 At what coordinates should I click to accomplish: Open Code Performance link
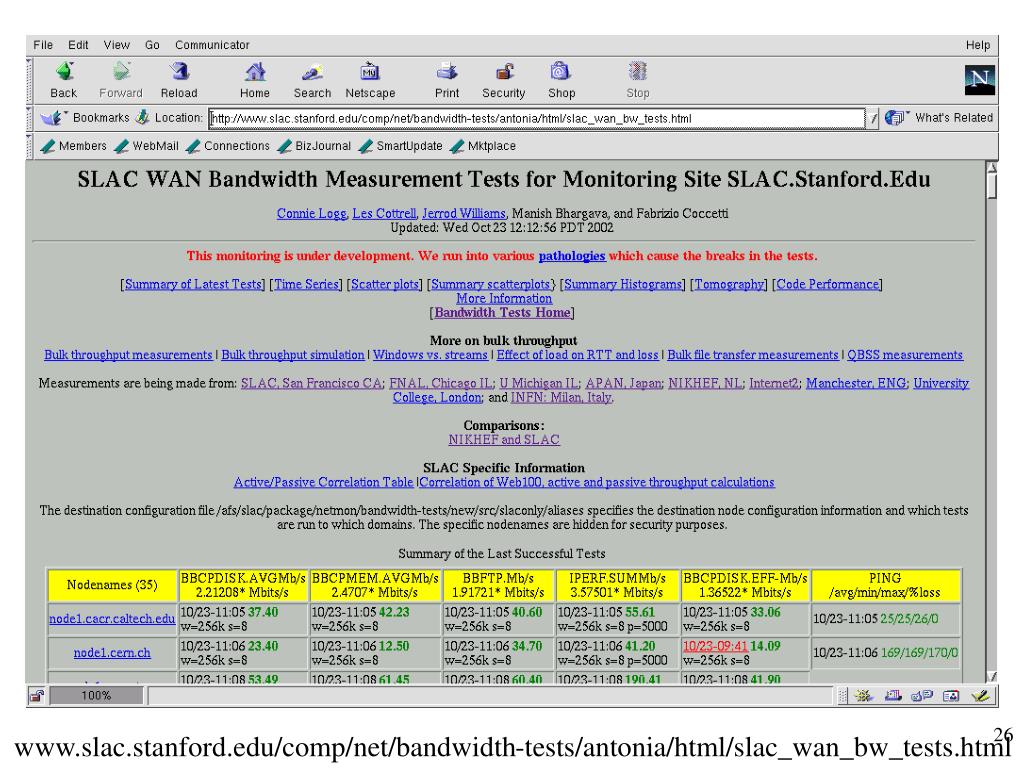point(827,284)
